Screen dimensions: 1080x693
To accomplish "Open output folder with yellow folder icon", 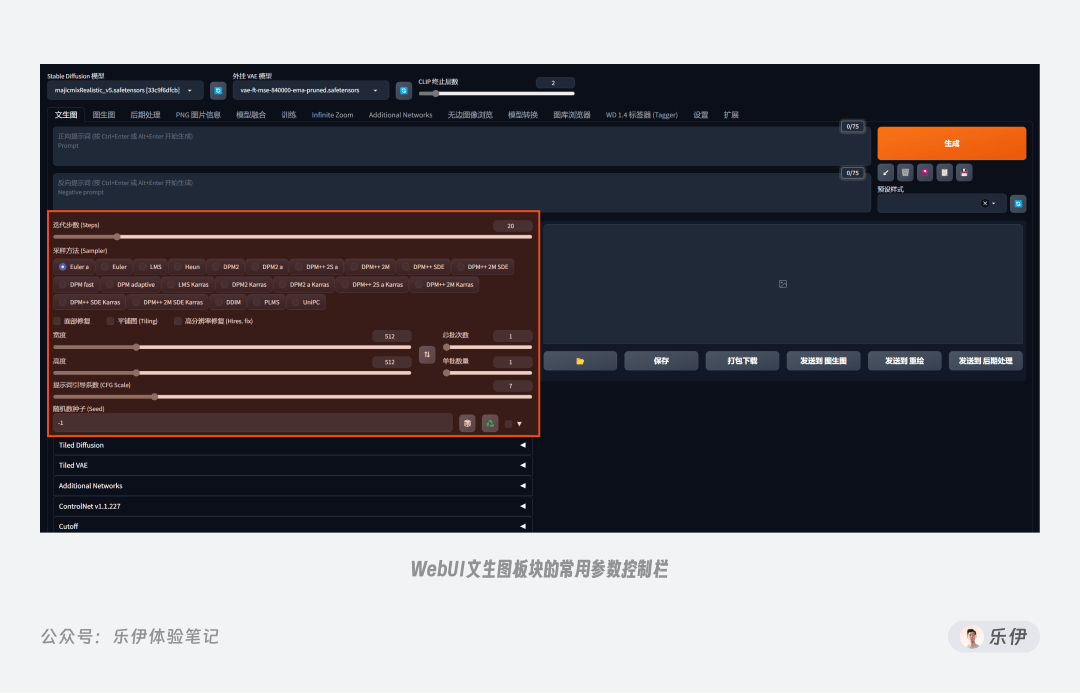I will 580,361.
